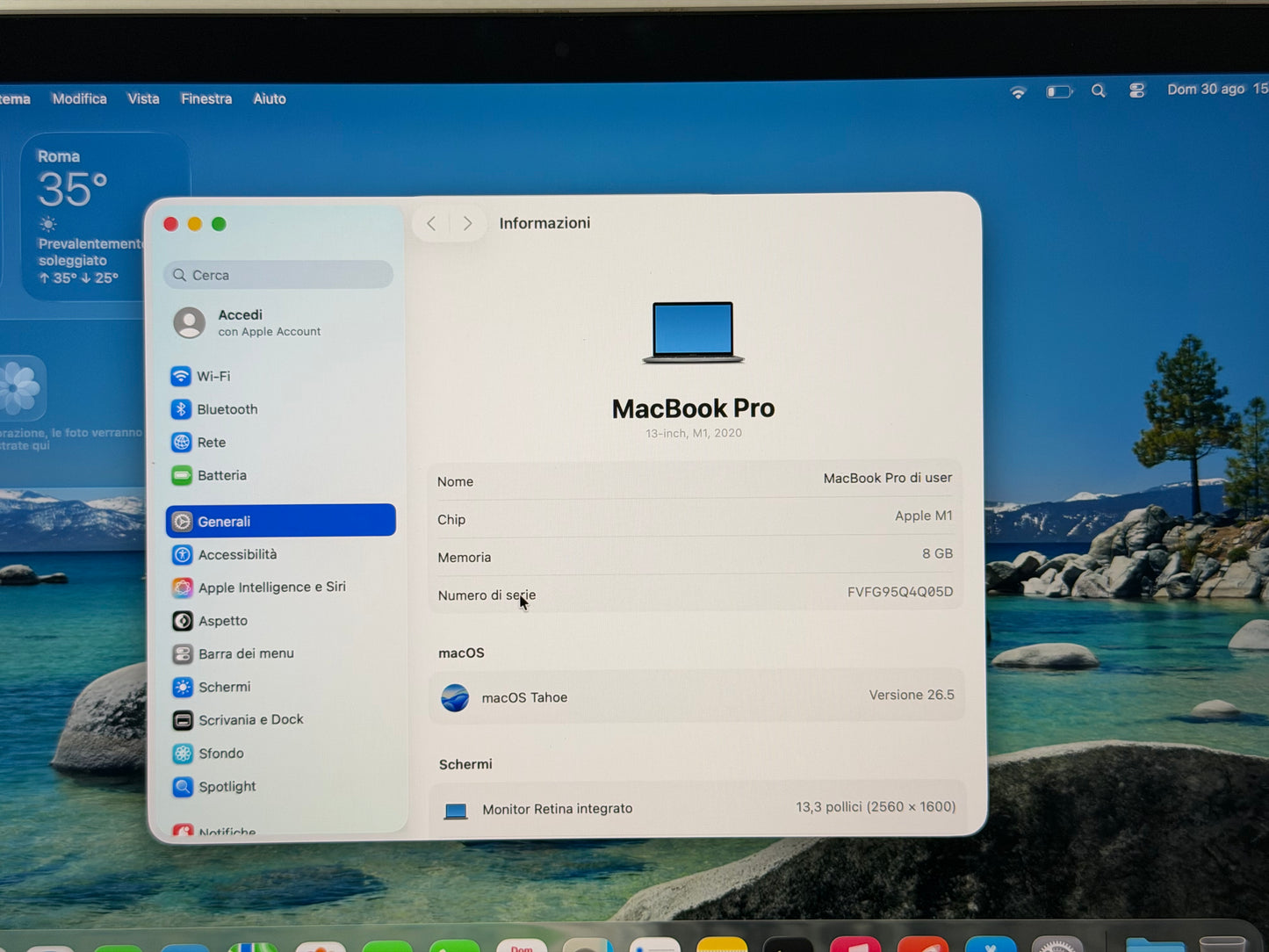Click the Apple Account avatar icon
Viewport: 1269px width, 952px height.
point(190,322)
